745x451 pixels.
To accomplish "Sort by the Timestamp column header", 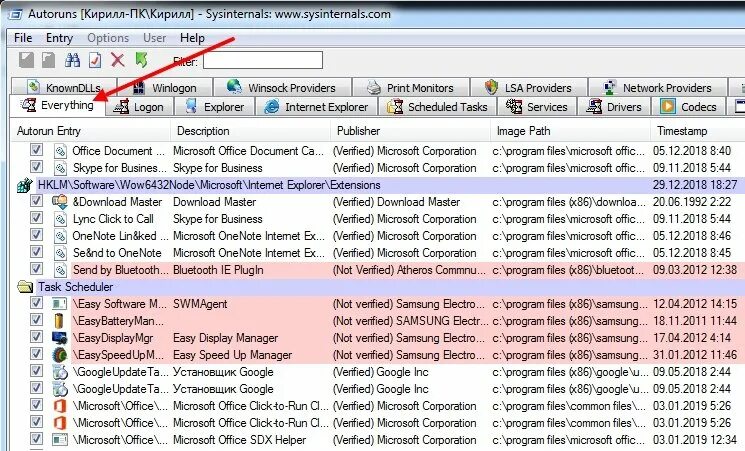I will pos(697,131).
